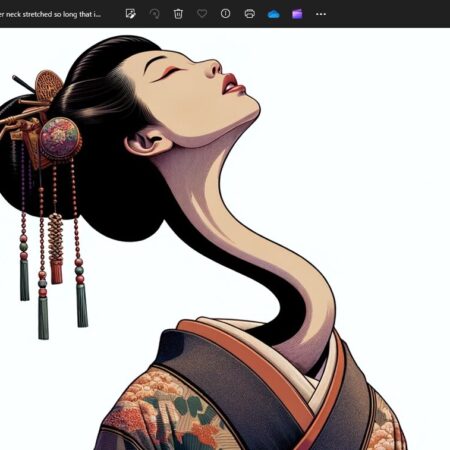
Task: Click the floral round hair ornament
Action: (x=60, y=138)
